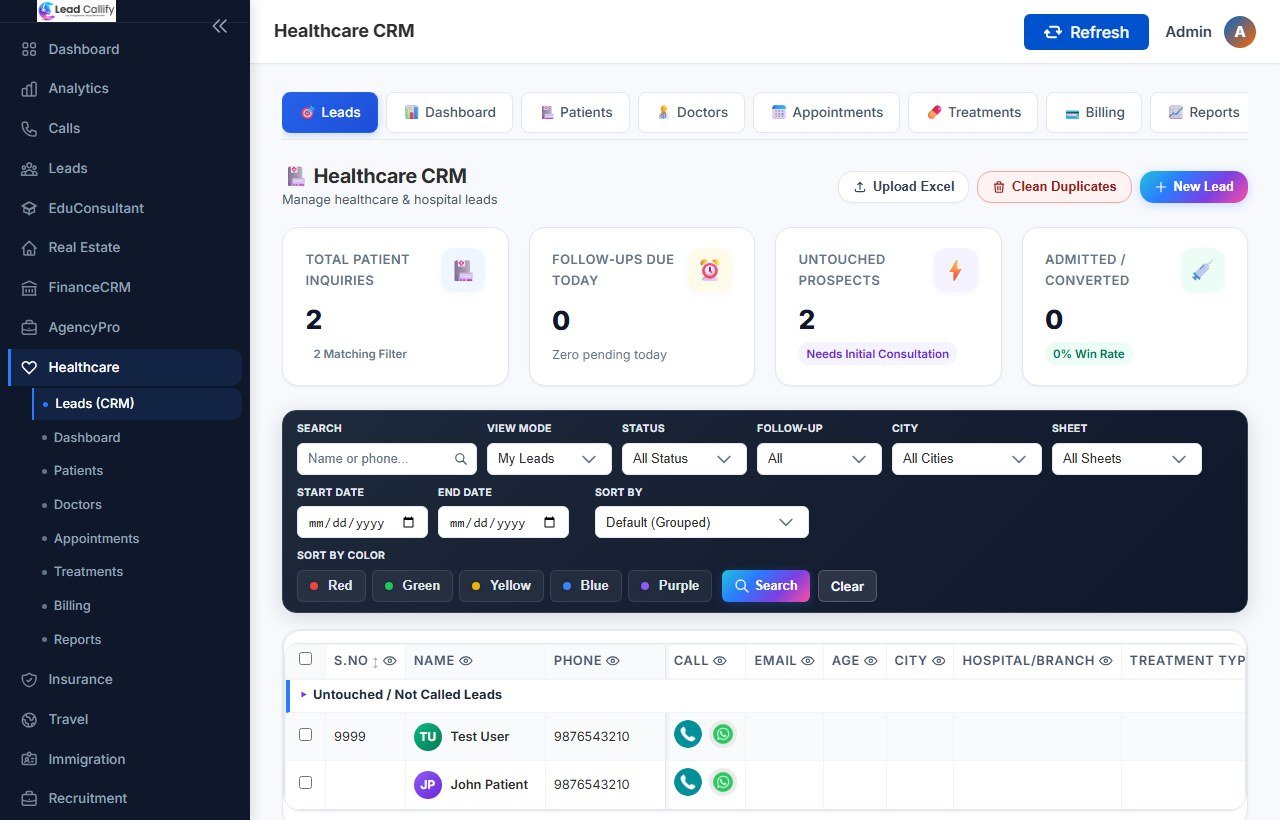Viewport: 1280px width, 820px height.
Task: Switch to the Patients tab
Action: 575,112
